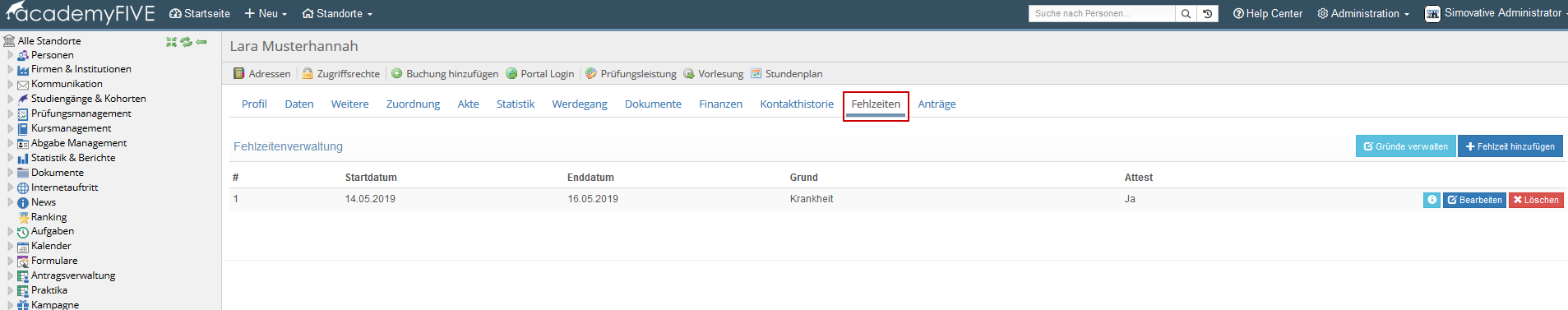The height and width of the screenshot is (310, 1568).
Task: Click the academyFIVE logo
Action: point(81,13)
